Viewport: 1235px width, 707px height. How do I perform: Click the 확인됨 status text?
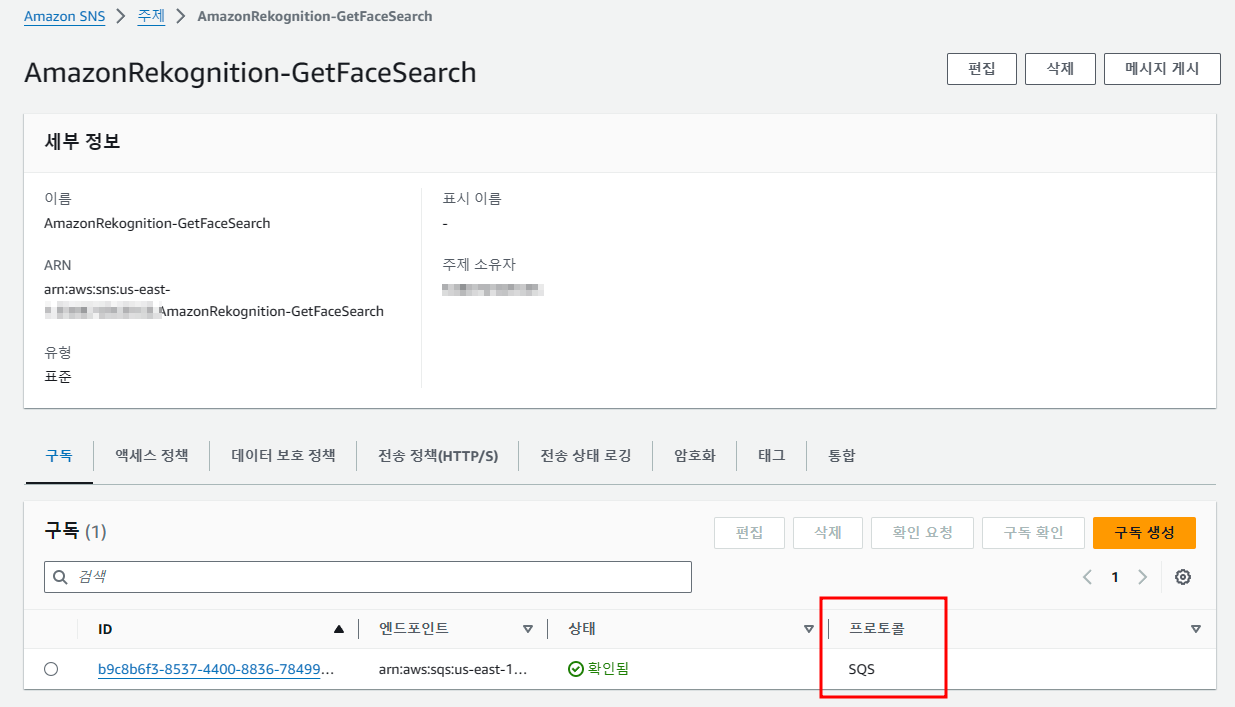608,669
